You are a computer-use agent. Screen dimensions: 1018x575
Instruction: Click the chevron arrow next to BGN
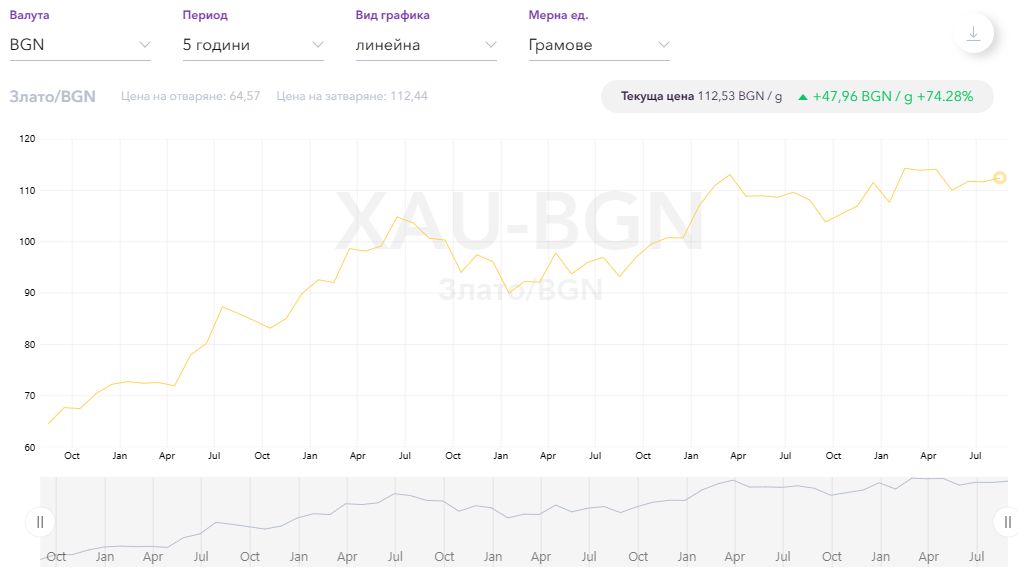coord(145,45)
